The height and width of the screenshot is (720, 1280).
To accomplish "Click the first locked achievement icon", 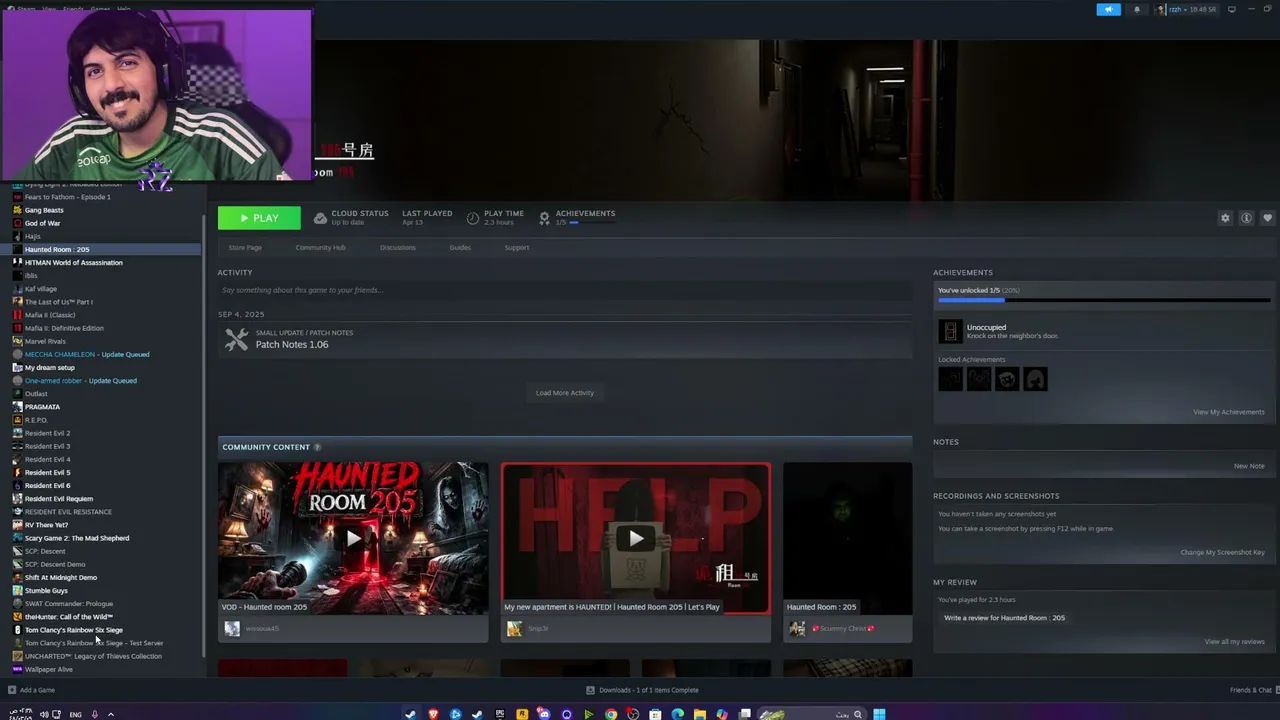I will click(x=950, y=379).
